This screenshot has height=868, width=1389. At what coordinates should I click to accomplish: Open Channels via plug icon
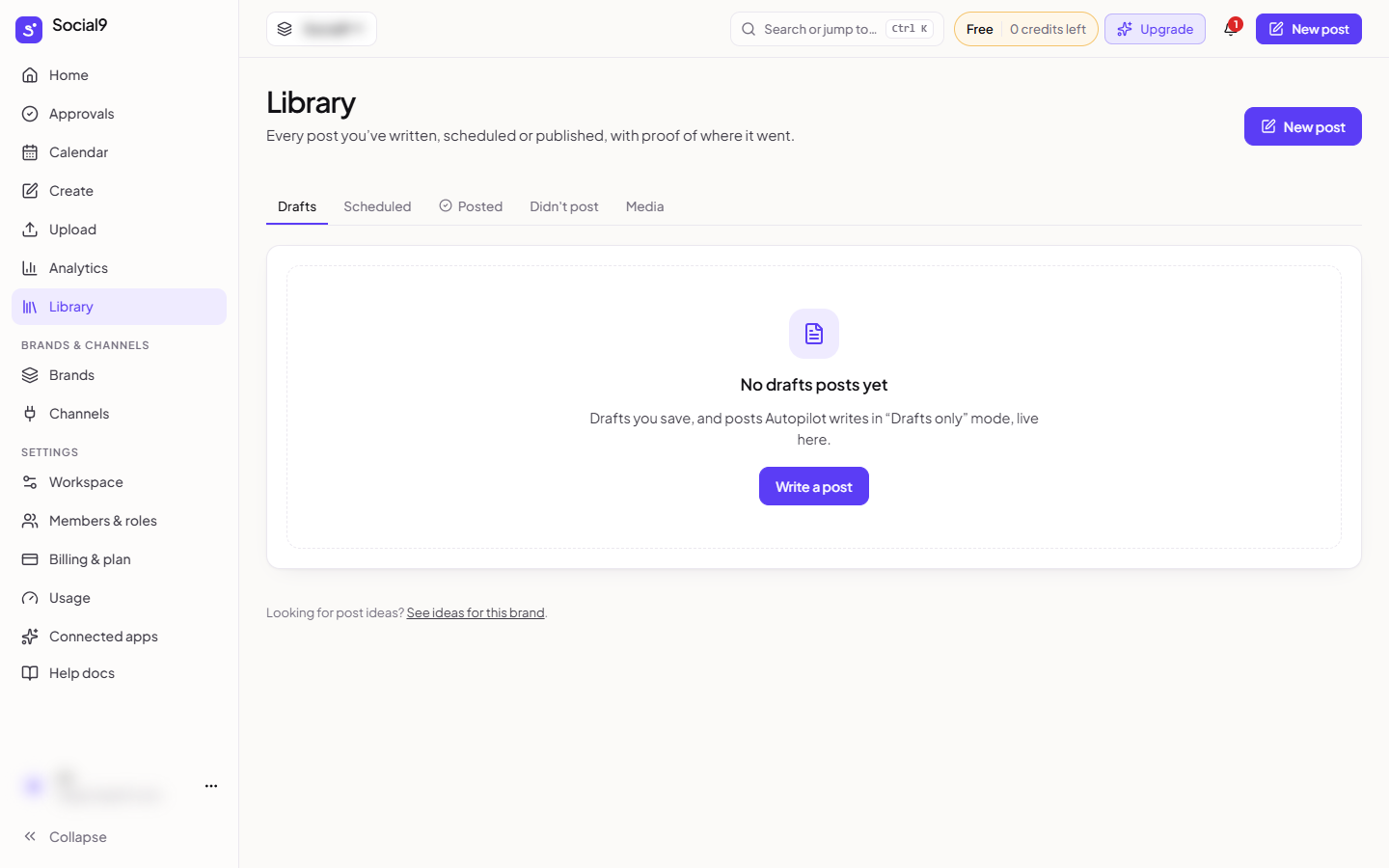(30, 414)
